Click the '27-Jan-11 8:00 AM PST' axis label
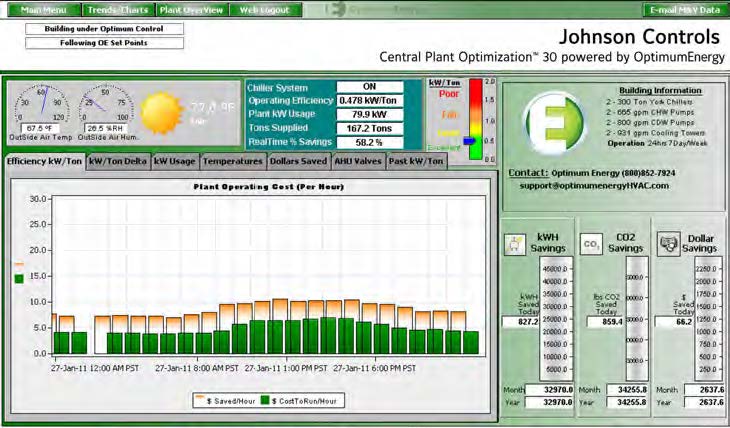This screenshot has height=428, width=730. pyautogui.click(x=197, y=368)
